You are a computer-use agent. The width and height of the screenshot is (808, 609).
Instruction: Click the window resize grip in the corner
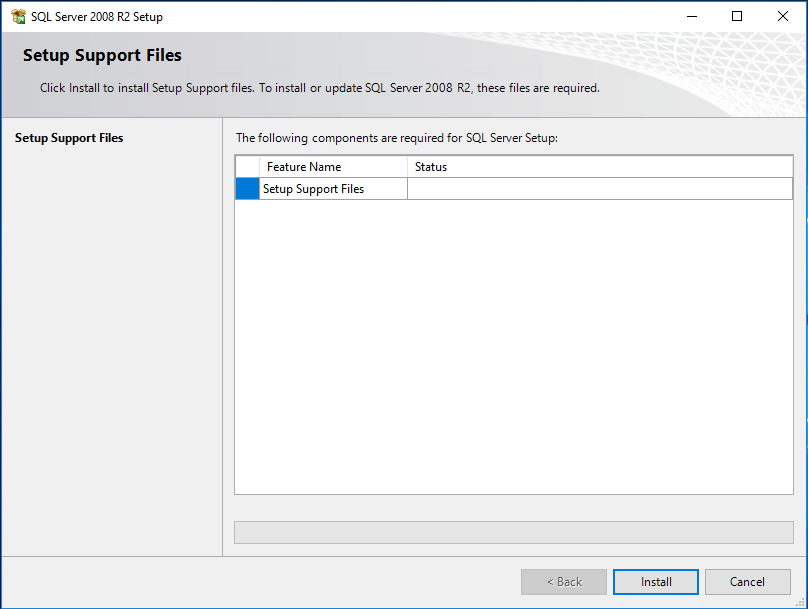[x=800, y=602]
